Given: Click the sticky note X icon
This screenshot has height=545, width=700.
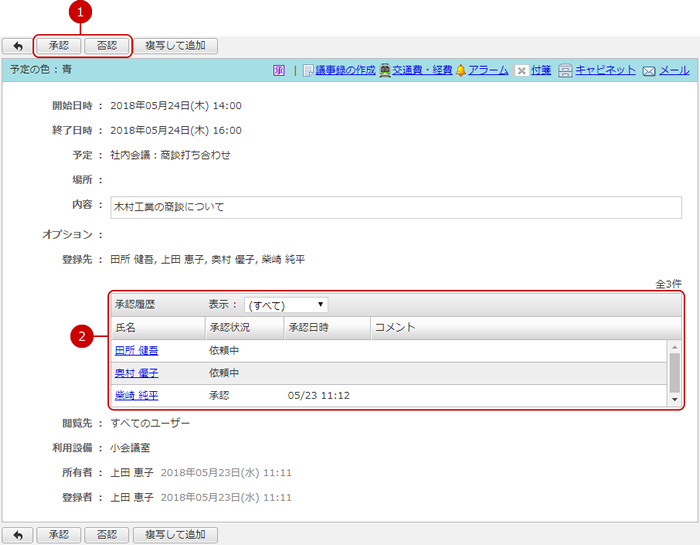Looking at the screenshot, I should (521, 71).
